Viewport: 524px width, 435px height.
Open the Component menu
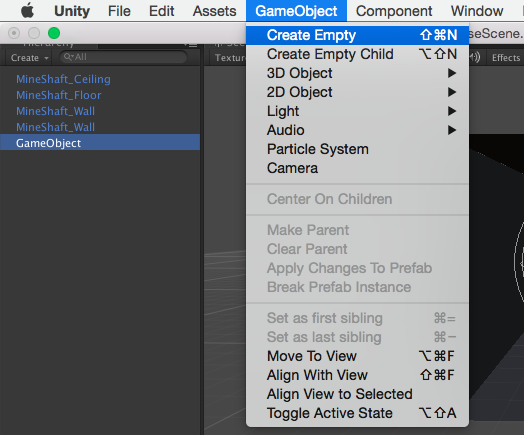(394, 11)
